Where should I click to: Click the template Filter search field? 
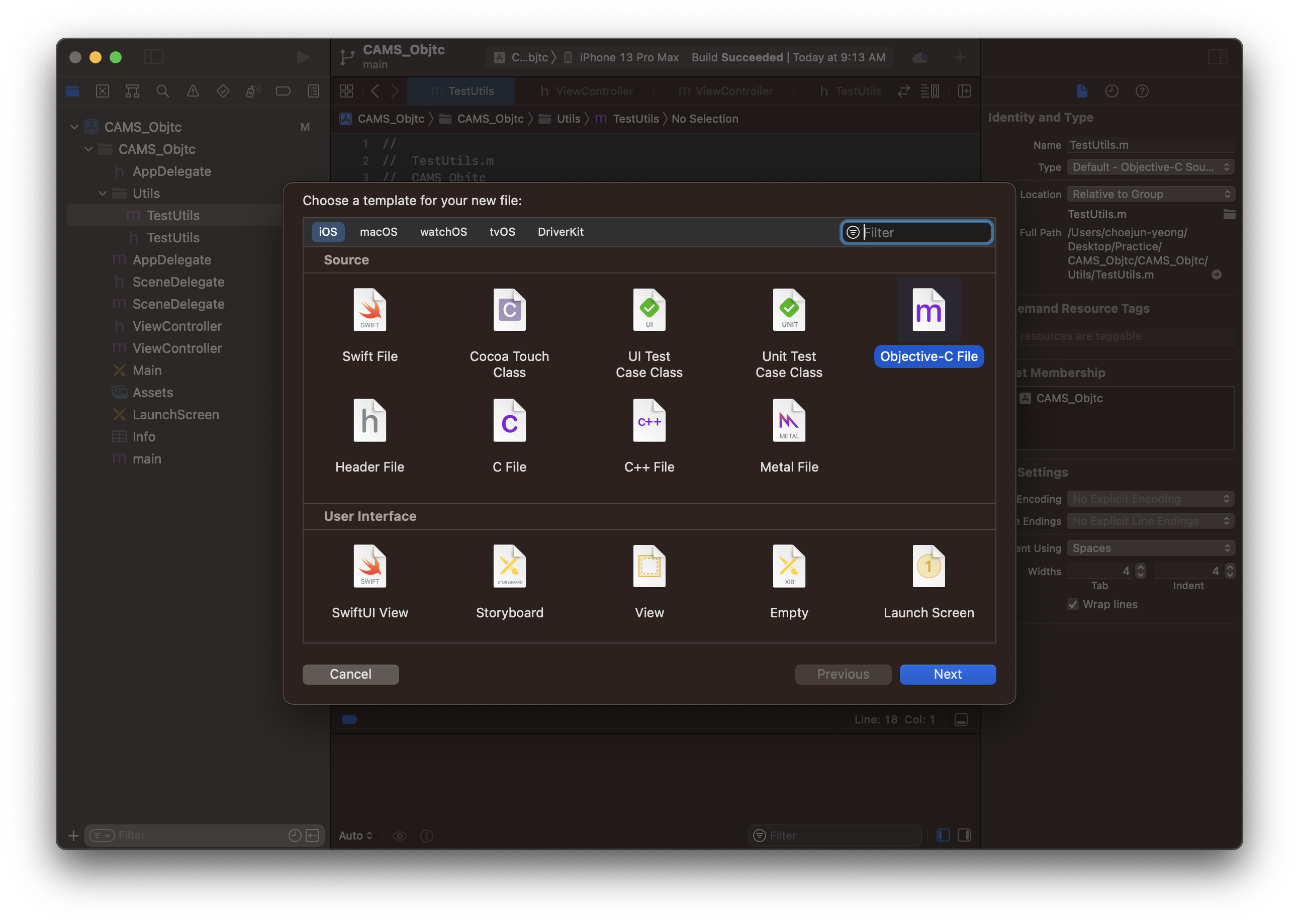click(924, 232)
